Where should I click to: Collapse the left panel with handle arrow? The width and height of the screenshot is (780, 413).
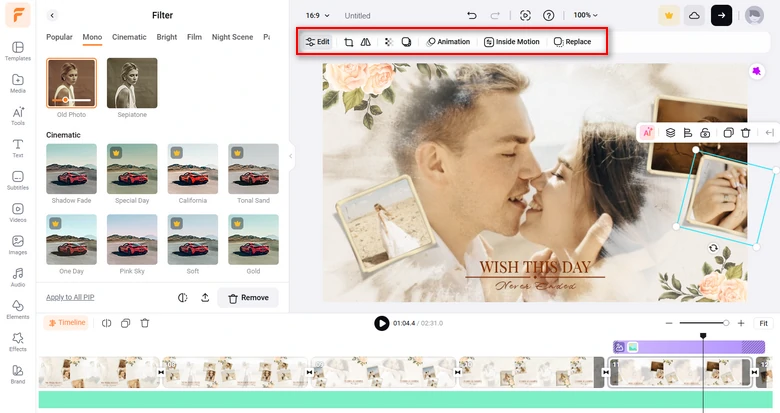coord(291,155)
